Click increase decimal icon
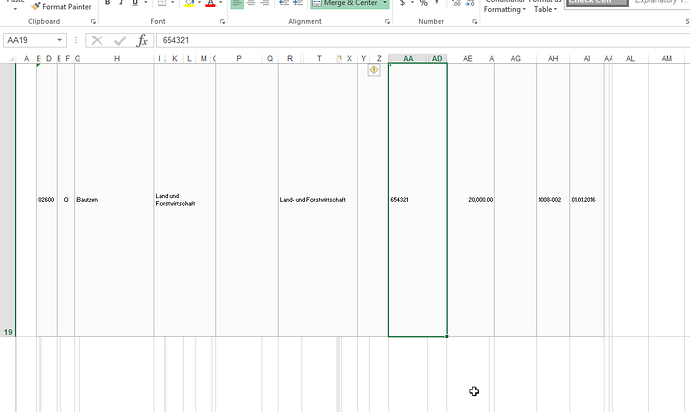This screenshot has height=412, width=690. [x=456, y=3]
